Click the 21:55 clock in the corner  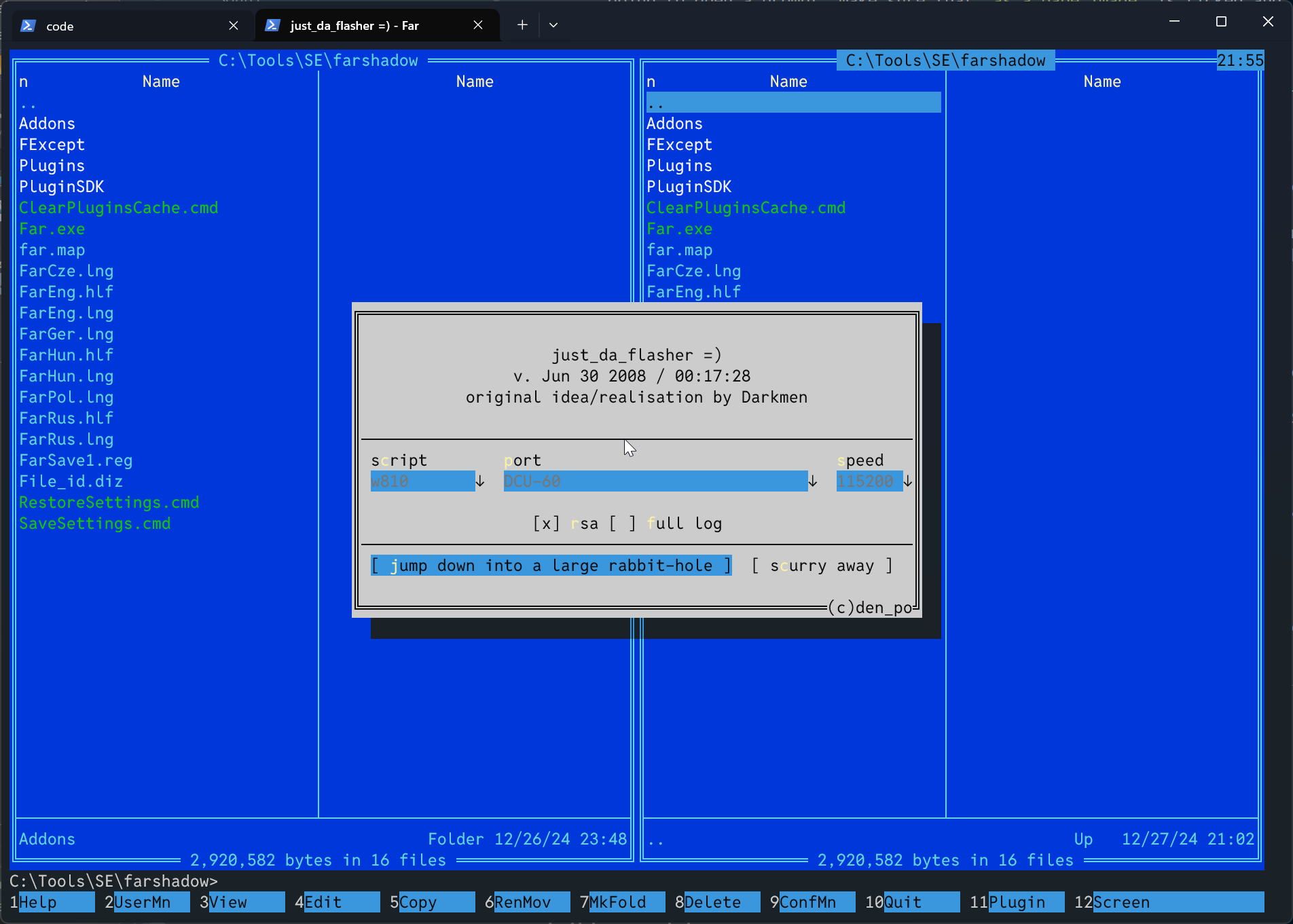(x=1241, y=60)
